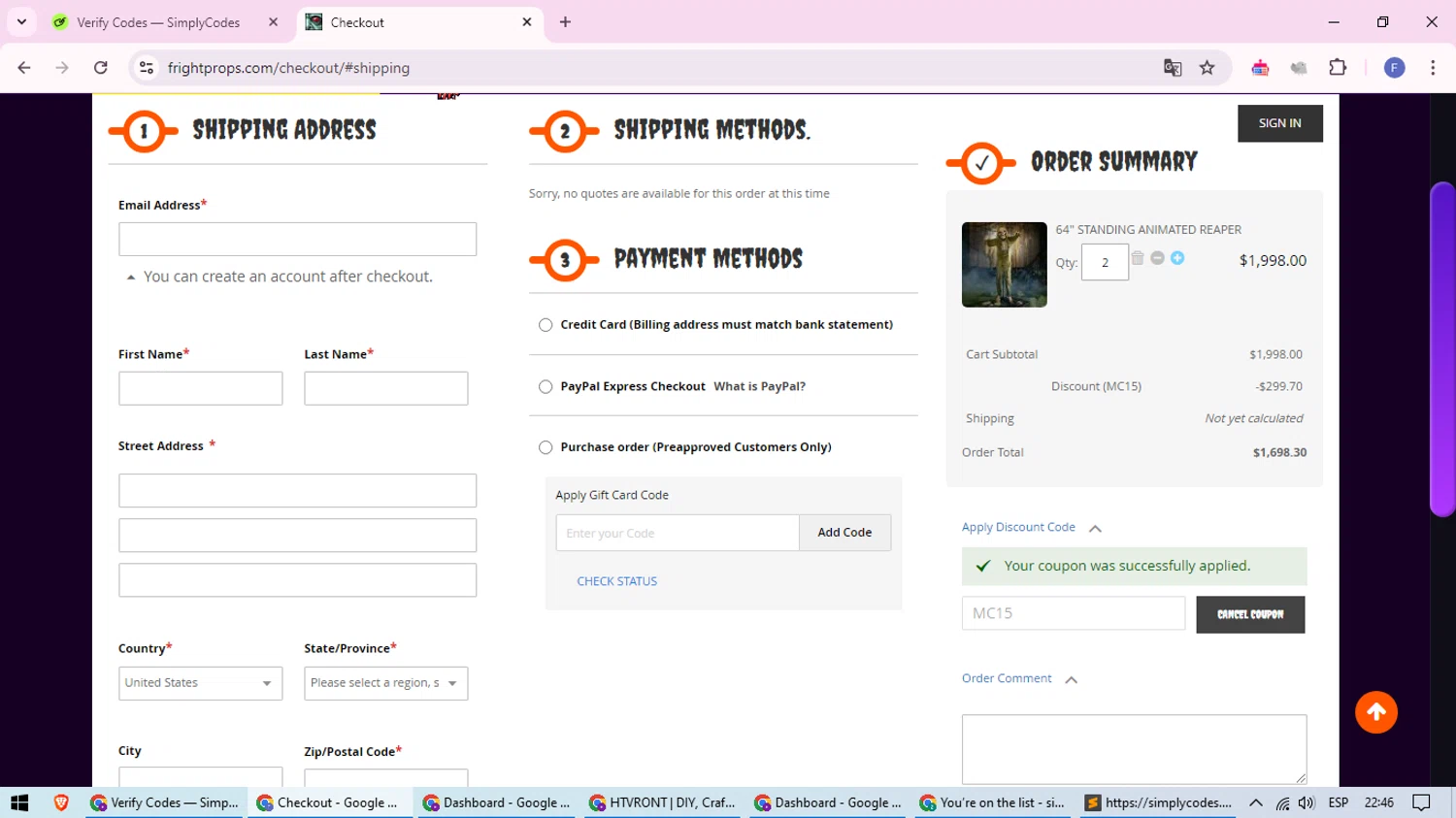Click into the Email Address field

click(x=297, y=239)
